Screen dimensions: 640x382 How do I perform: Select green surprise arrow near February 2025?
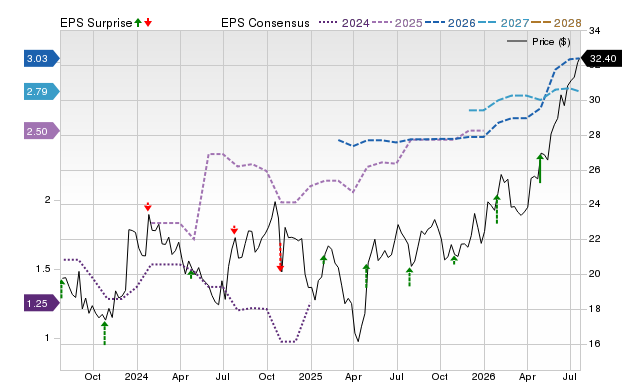pyautogui.click(x=324, y=260)
